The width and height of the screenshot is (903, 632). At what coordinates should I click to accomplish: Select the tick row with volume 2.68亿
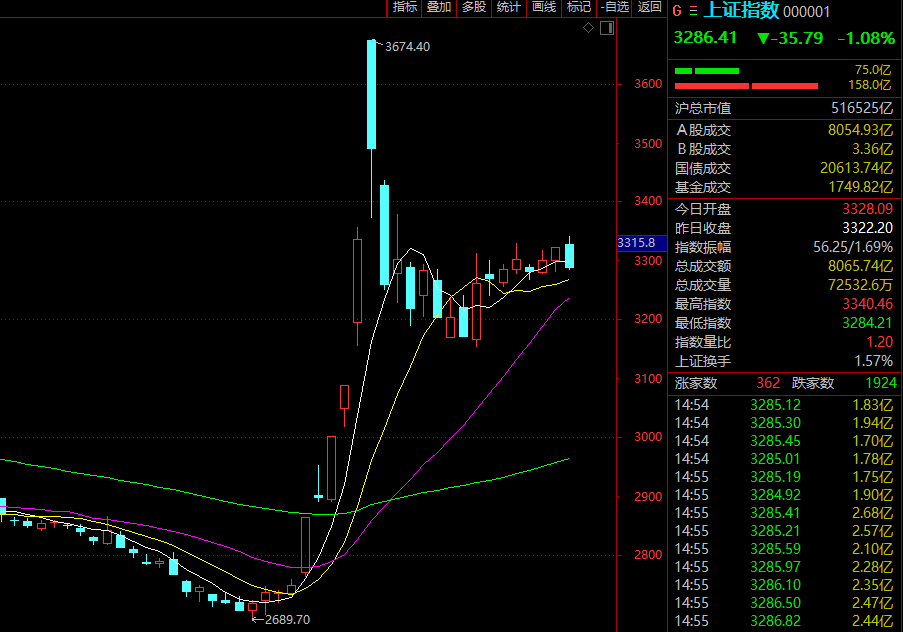pyautogui.click(x=784, y=513)
